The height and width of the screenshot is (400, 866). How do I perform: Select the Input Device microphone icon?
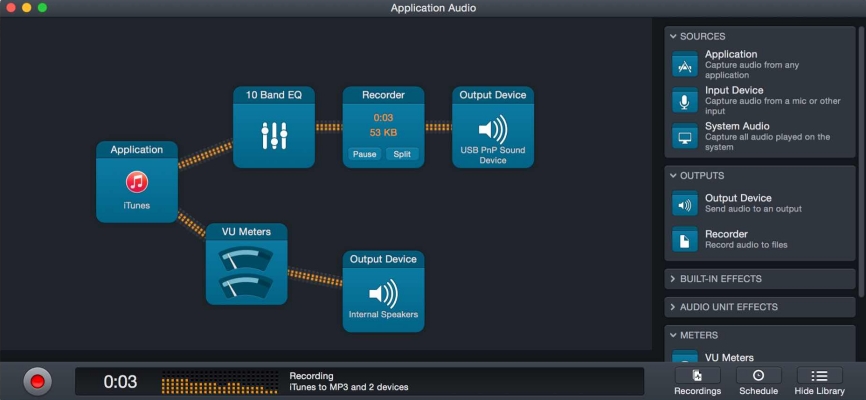click(x=685, y=100)
